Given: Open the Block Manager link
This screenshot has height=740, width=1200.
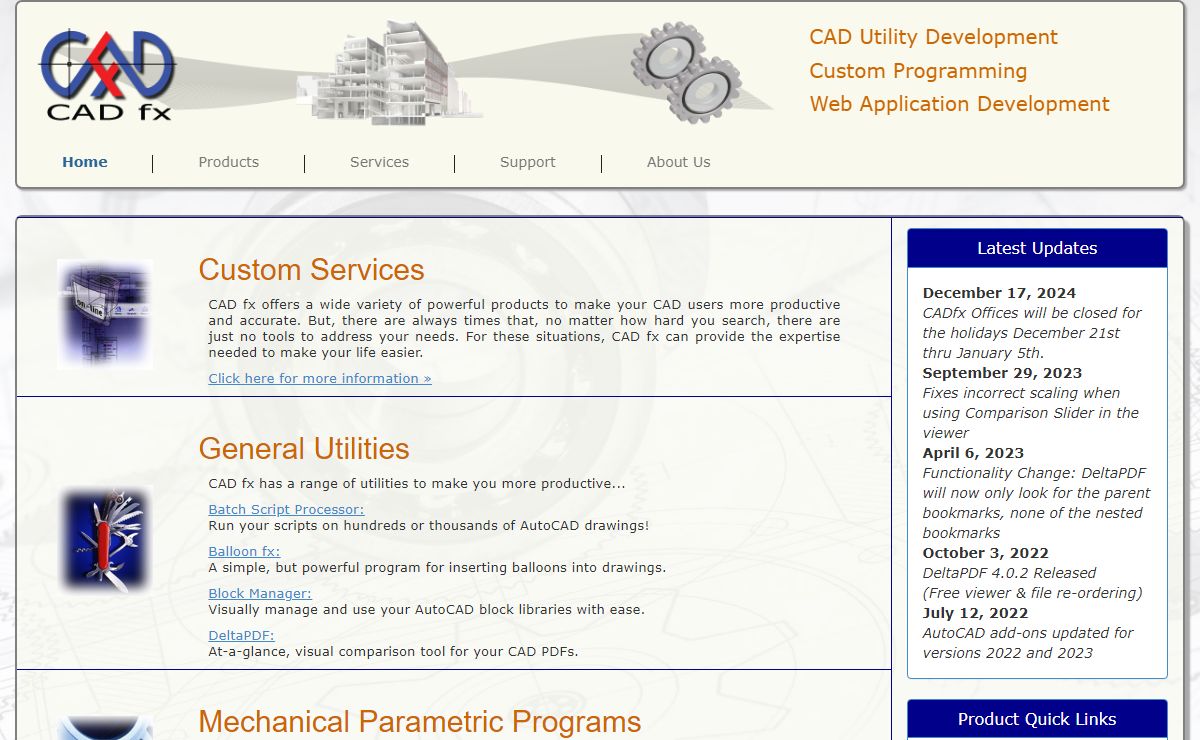Looking at the screenshot, I should click(x=260, y=593).
